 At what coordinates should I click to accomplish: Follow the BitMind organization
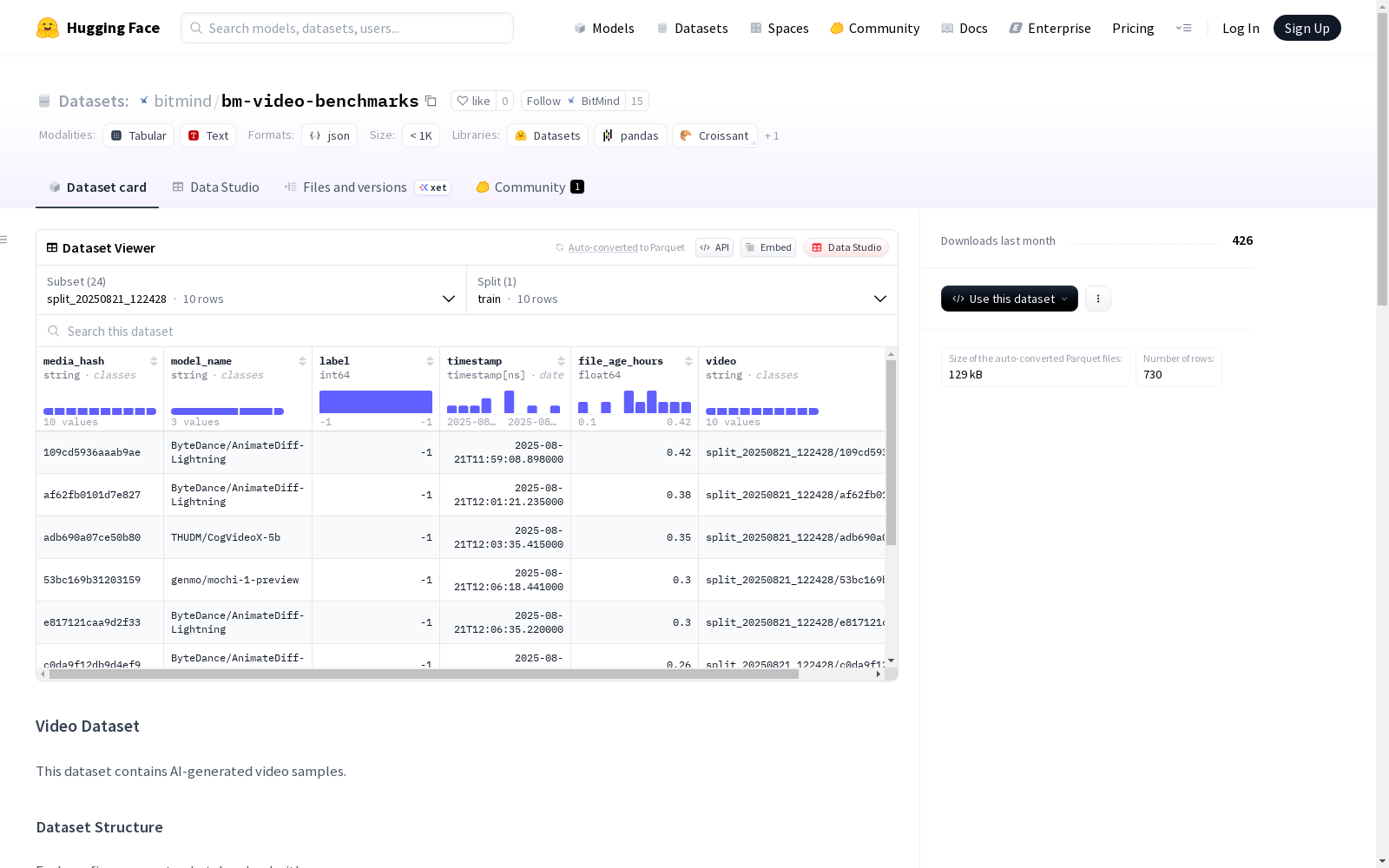coord(573,101)
